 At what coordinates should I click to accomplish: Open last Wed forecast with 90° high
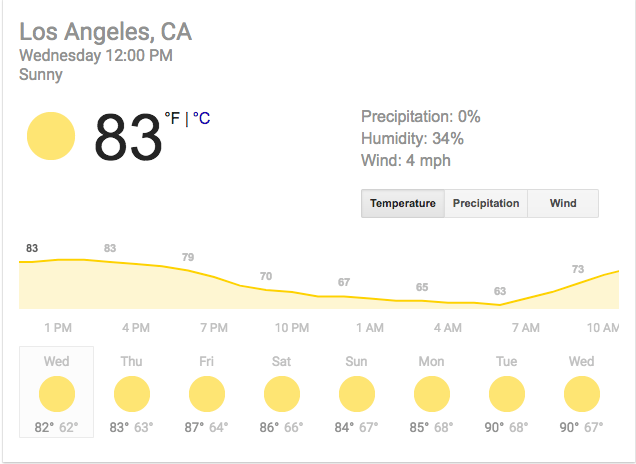[581, 394]
